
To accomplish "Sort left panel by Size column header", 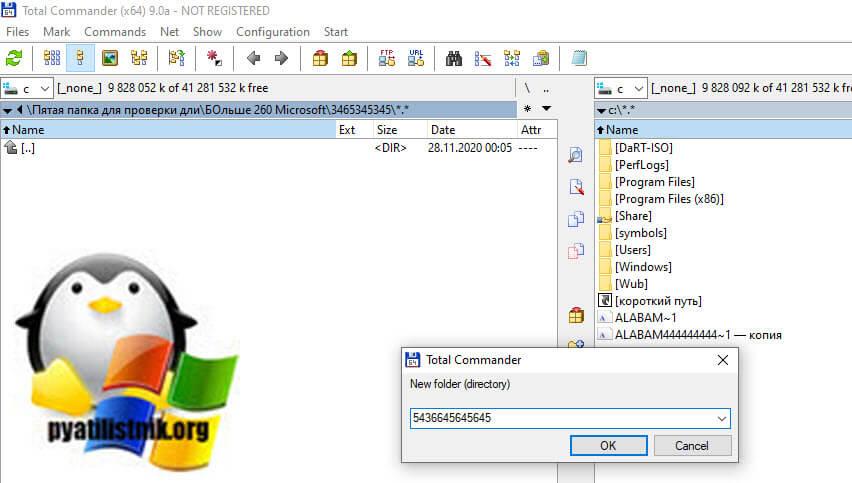I will [400, 130].
